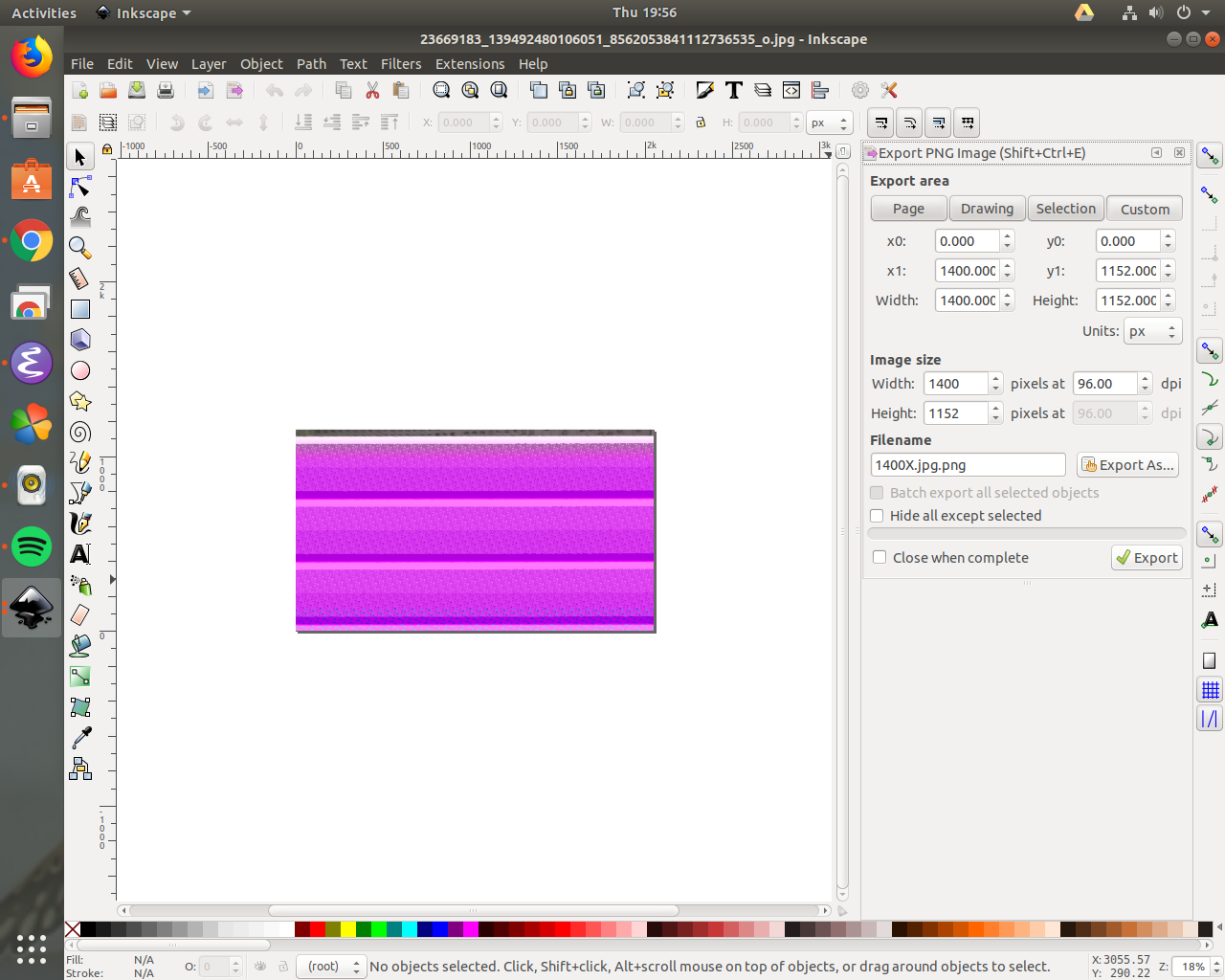Select the Star and polygon tool
The width and height of the screenshot is (1225, 980).
click(x=80, y=402)
